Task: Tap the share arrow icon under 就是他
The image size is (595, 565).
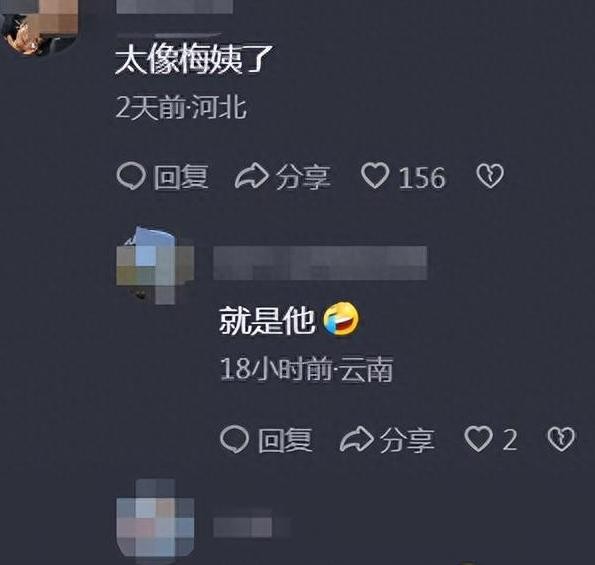Action: pyautogui.click(x=356, y=439)
